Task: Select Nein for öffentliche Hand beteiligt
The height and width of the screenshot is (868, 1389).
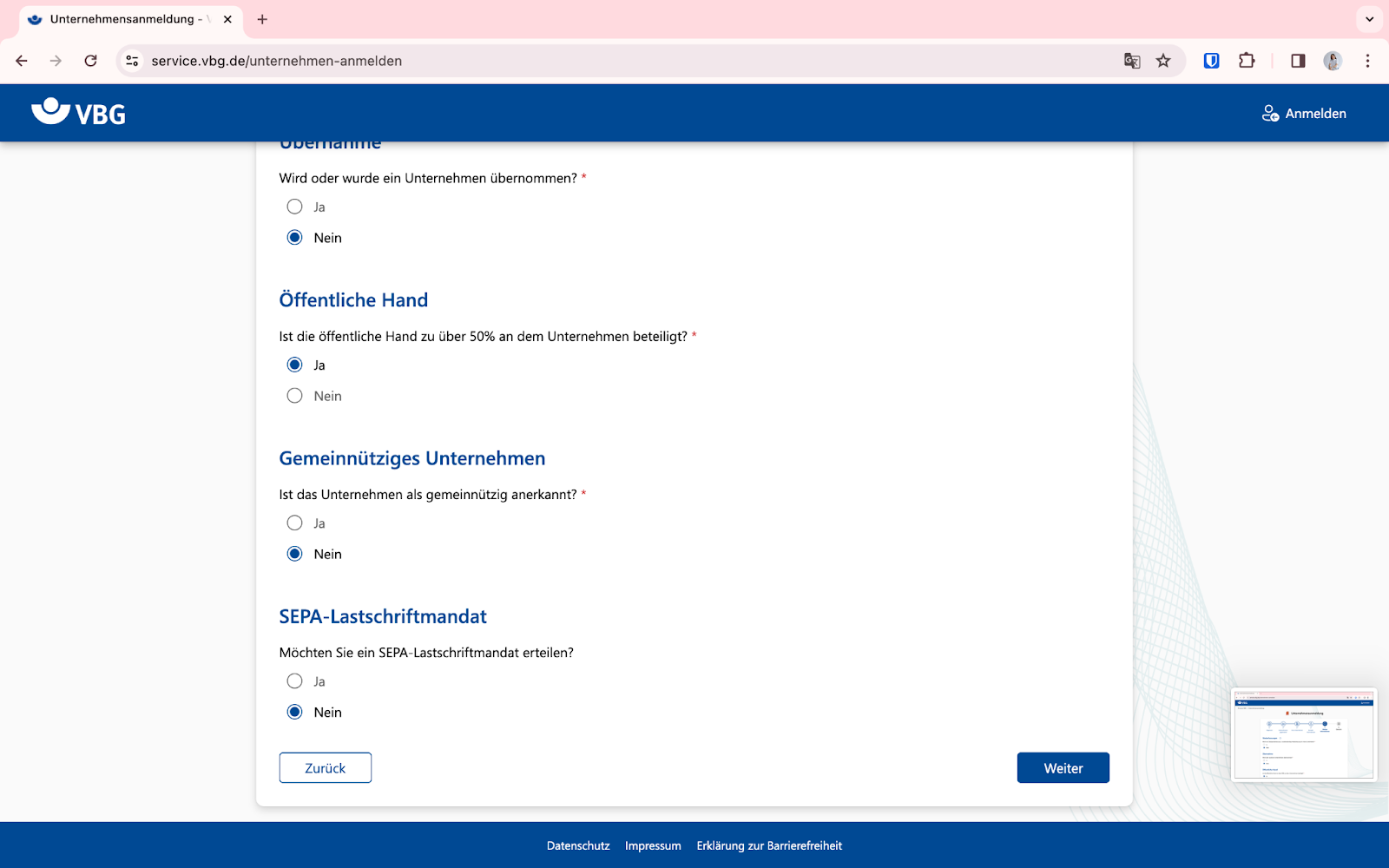Action: (295, 396)
